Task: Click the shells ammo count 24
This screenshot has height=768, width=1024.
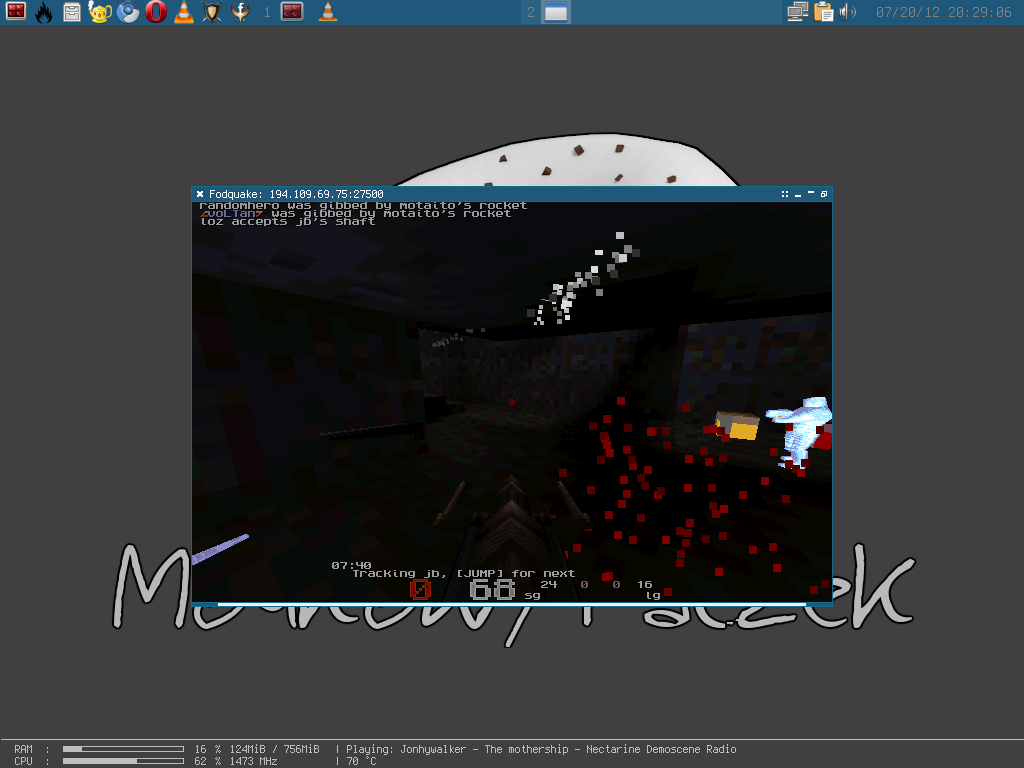Action: pyautogui.click(x=549, y=584)
